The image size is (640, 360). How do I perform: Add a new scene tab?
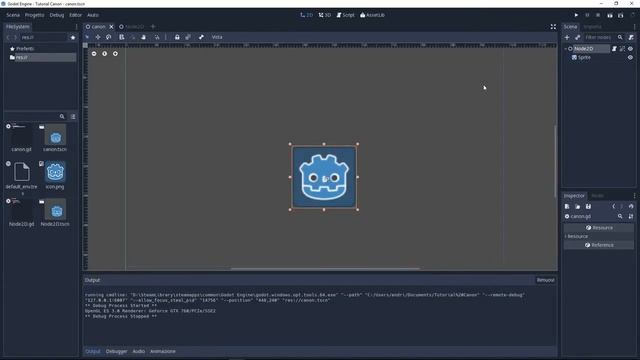click(x=153, y=27)
